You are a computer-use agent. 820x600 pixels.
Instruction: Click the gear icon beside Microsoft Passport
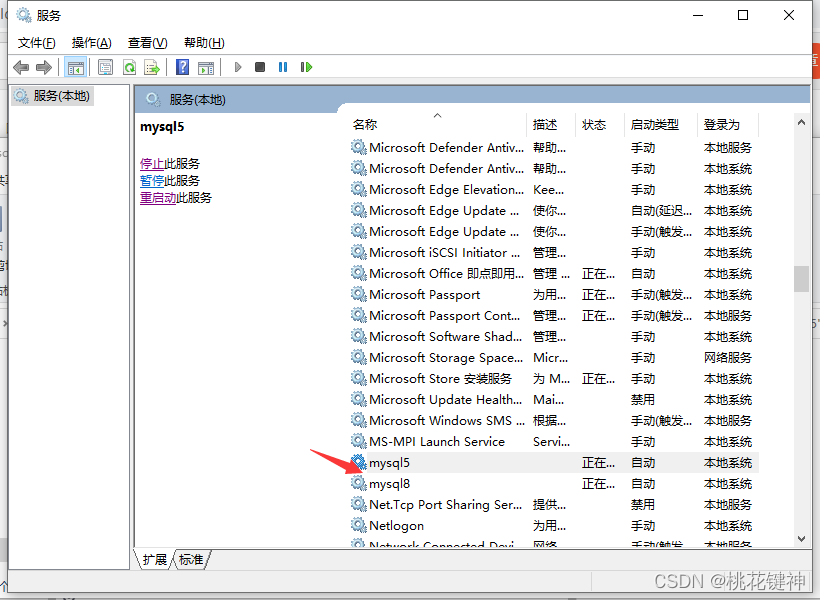(359, 295)
